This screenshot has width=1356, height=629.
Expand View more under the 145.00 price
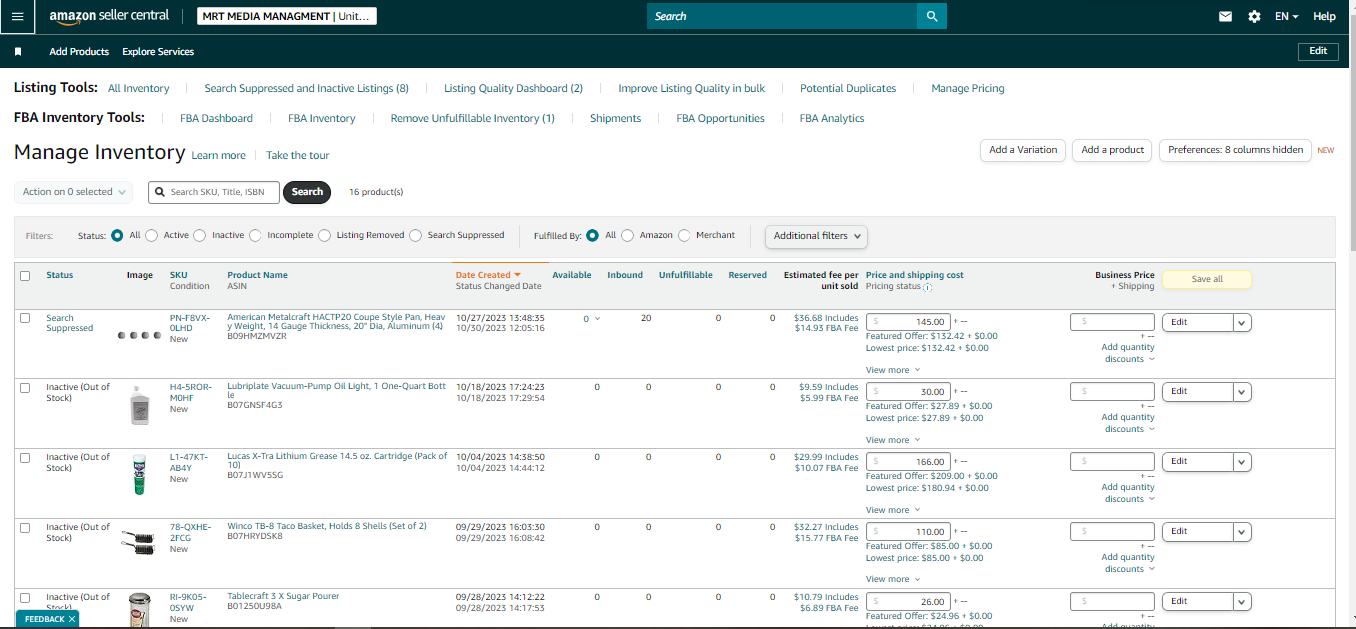891,370
